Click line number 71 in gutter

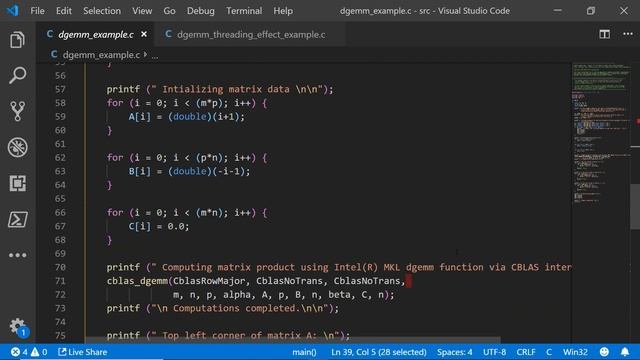pyautogui.click(x=60, y=281)
